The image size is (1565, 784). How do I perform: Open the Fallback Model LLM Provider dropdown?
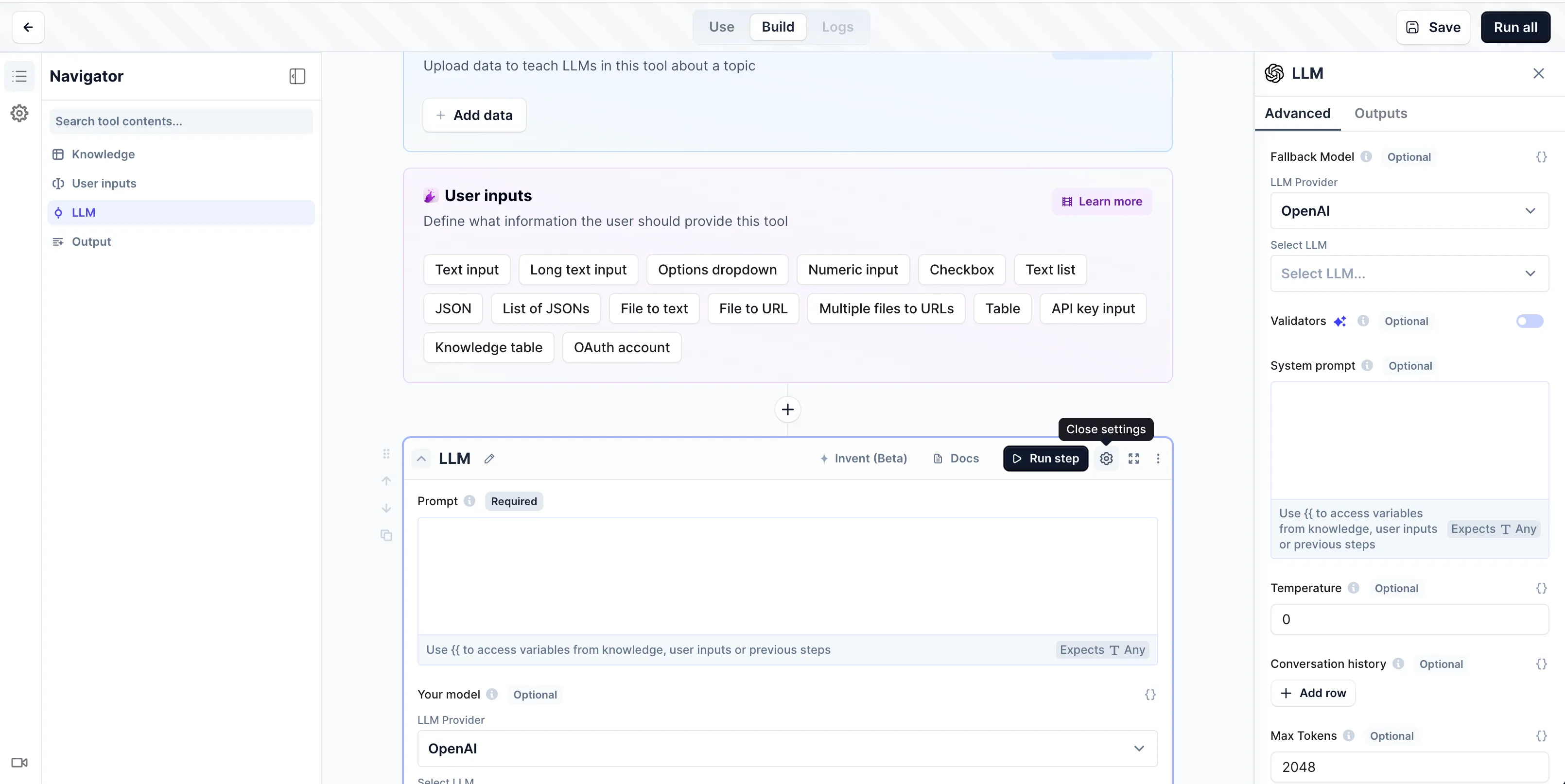(x=1409, y=211)
